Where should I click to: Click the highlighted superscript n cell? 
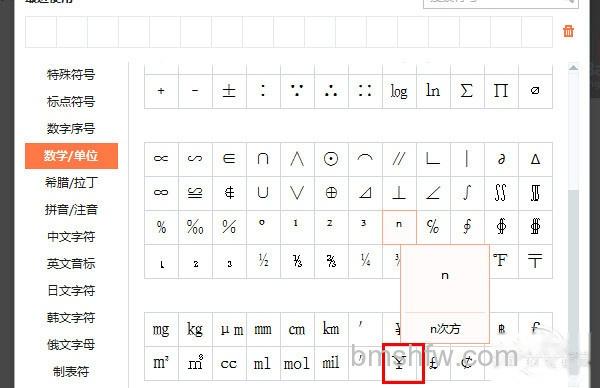coord(399,227)
